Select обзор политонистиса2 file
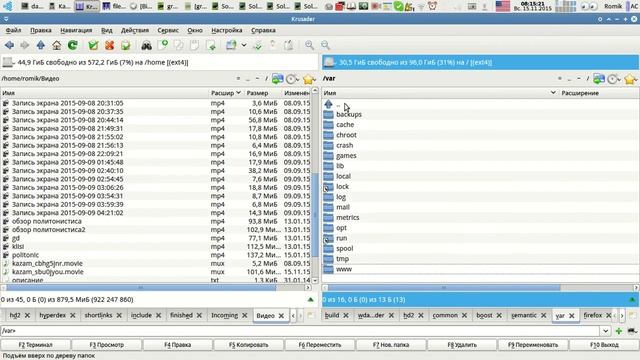This screenshot has width=640, height=360. [49, 230]
